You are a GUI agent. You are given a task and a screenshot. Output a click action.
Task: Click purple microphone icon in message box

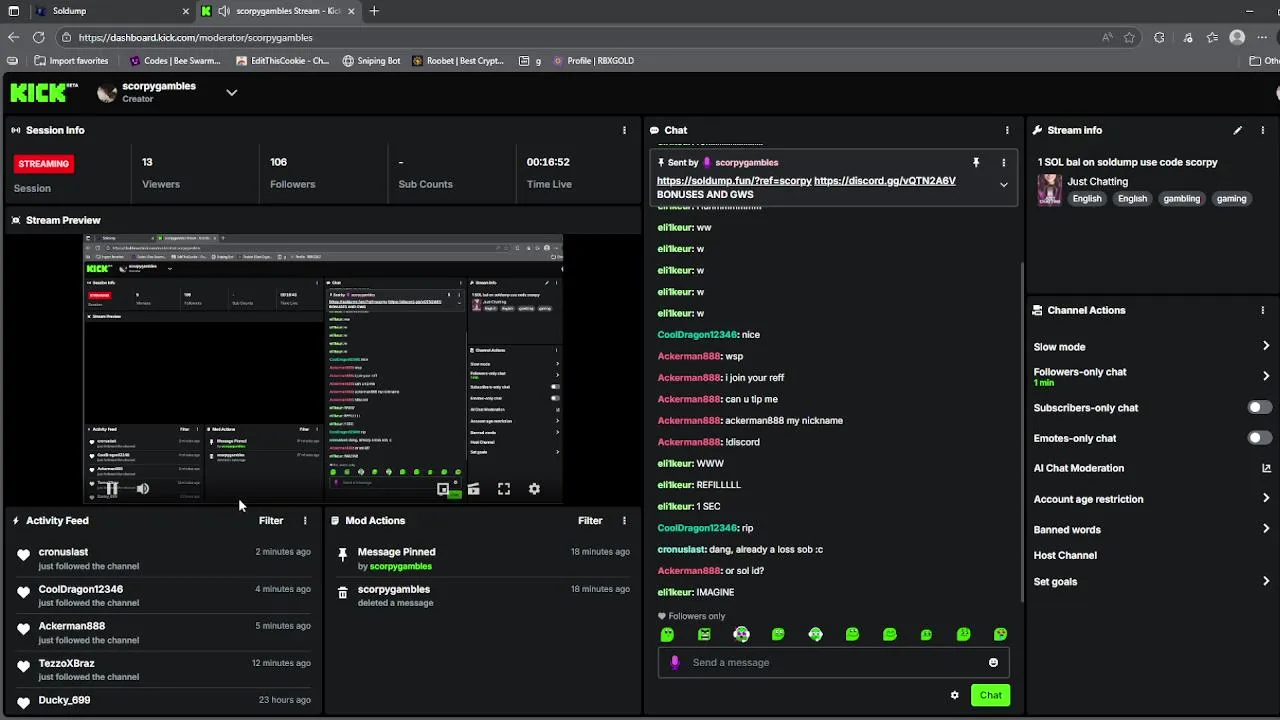point(674,662)
